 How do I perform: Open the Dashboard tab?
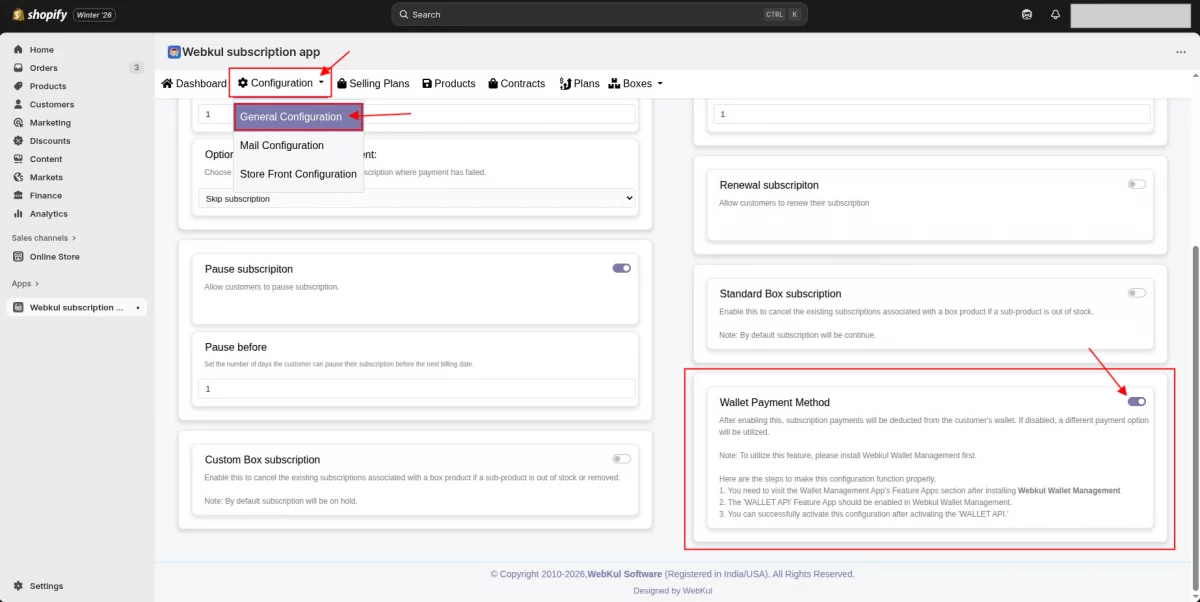[x=194, y=83]
